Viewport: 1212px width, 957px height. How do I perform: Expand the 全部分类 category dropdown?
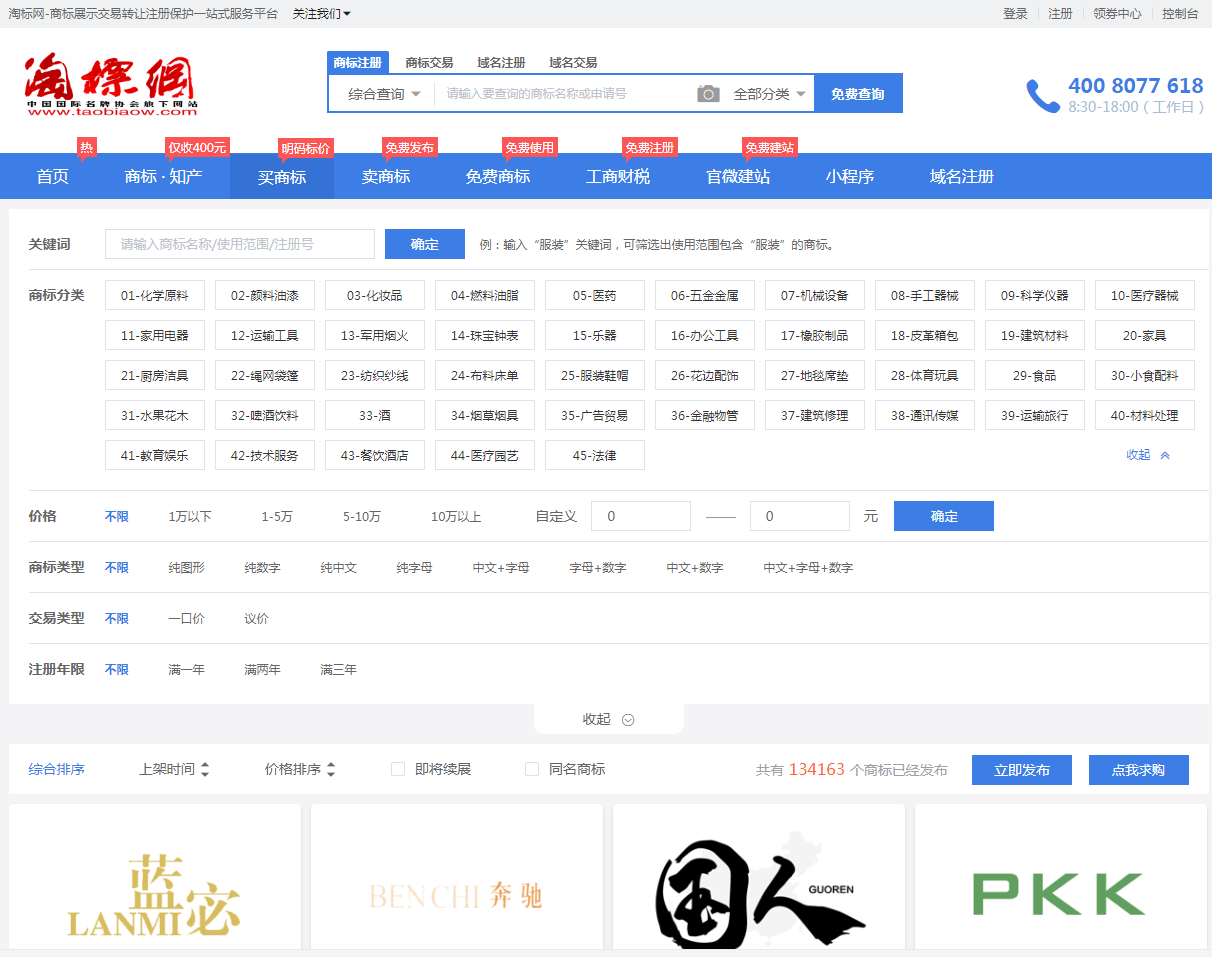coord(768,94)
